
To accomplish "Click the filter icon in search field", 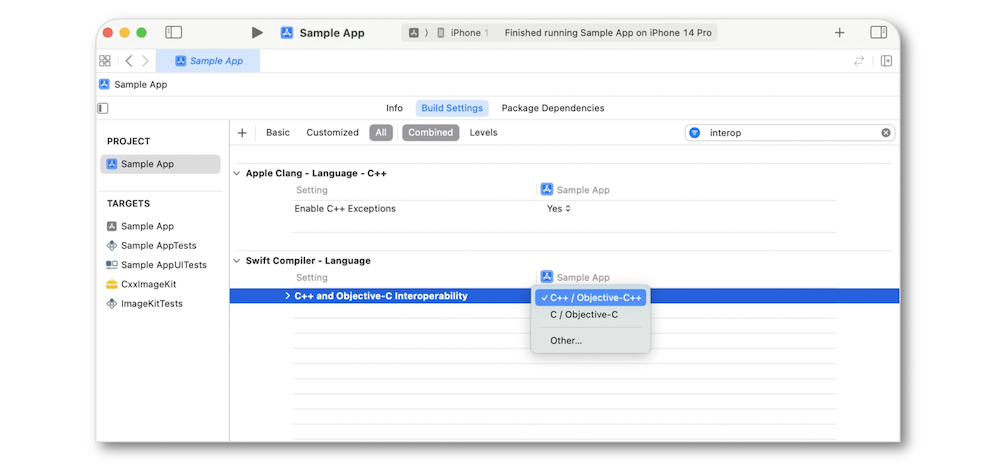I will click(x=695, y=133).
